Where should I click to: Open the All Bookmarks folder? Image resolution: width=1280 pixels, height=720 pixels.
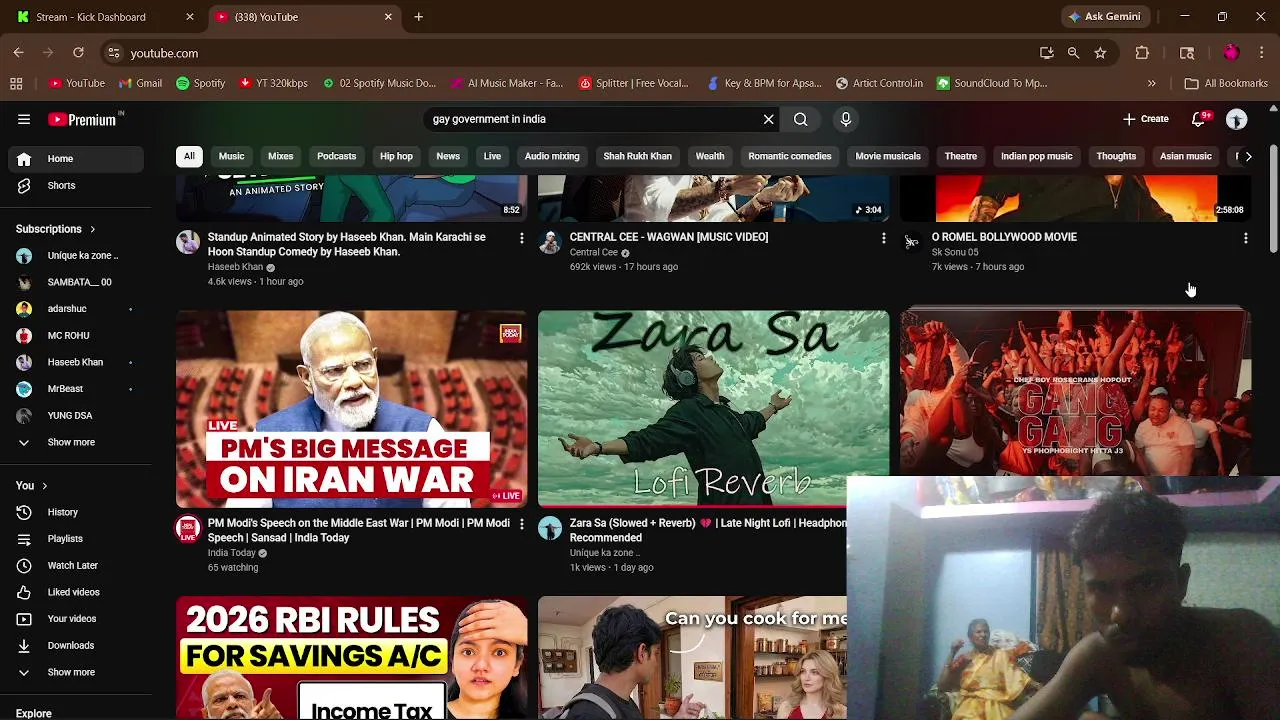pos(1226,83)
